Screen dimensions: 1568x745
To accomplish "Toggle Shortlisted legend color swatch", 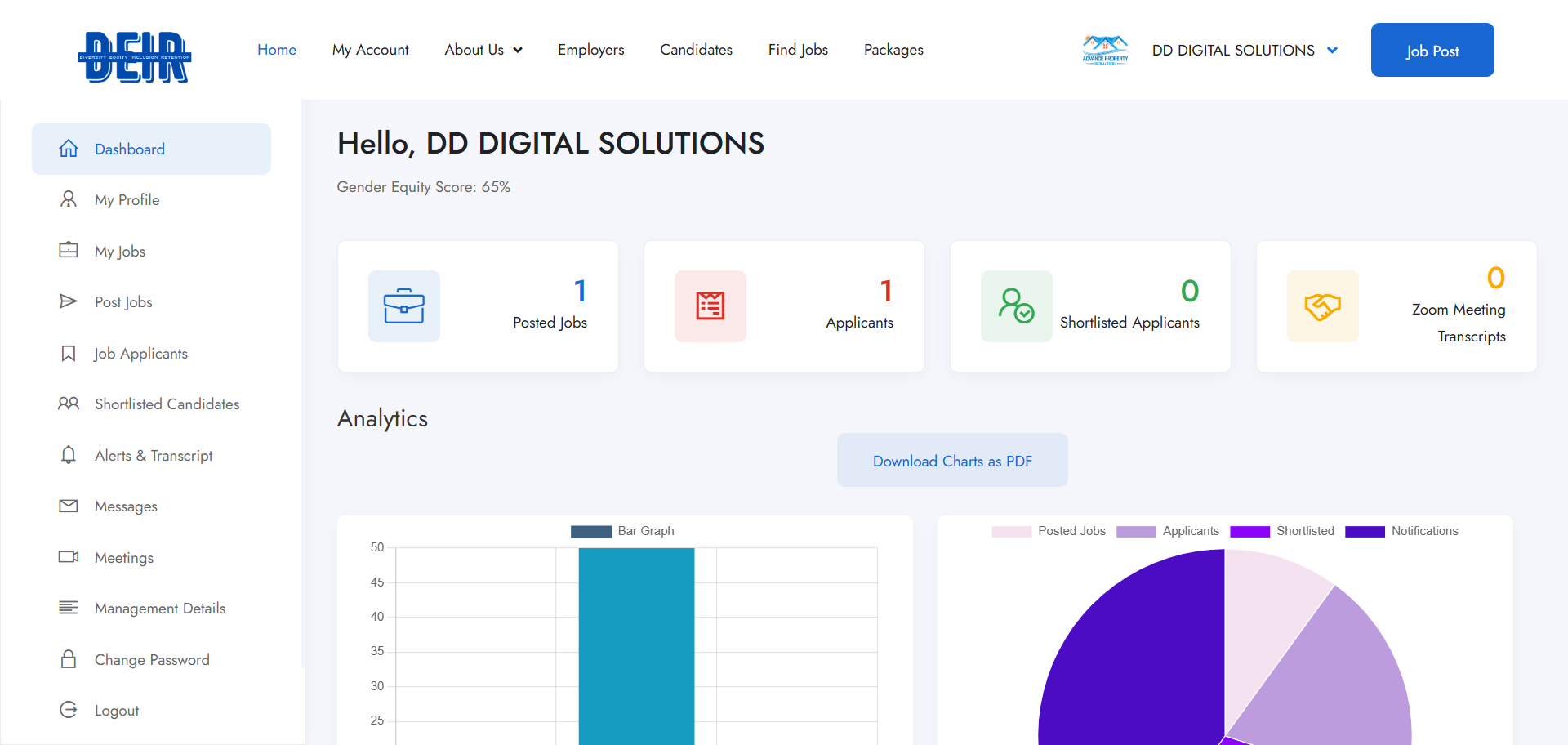I will point(1249,532).
